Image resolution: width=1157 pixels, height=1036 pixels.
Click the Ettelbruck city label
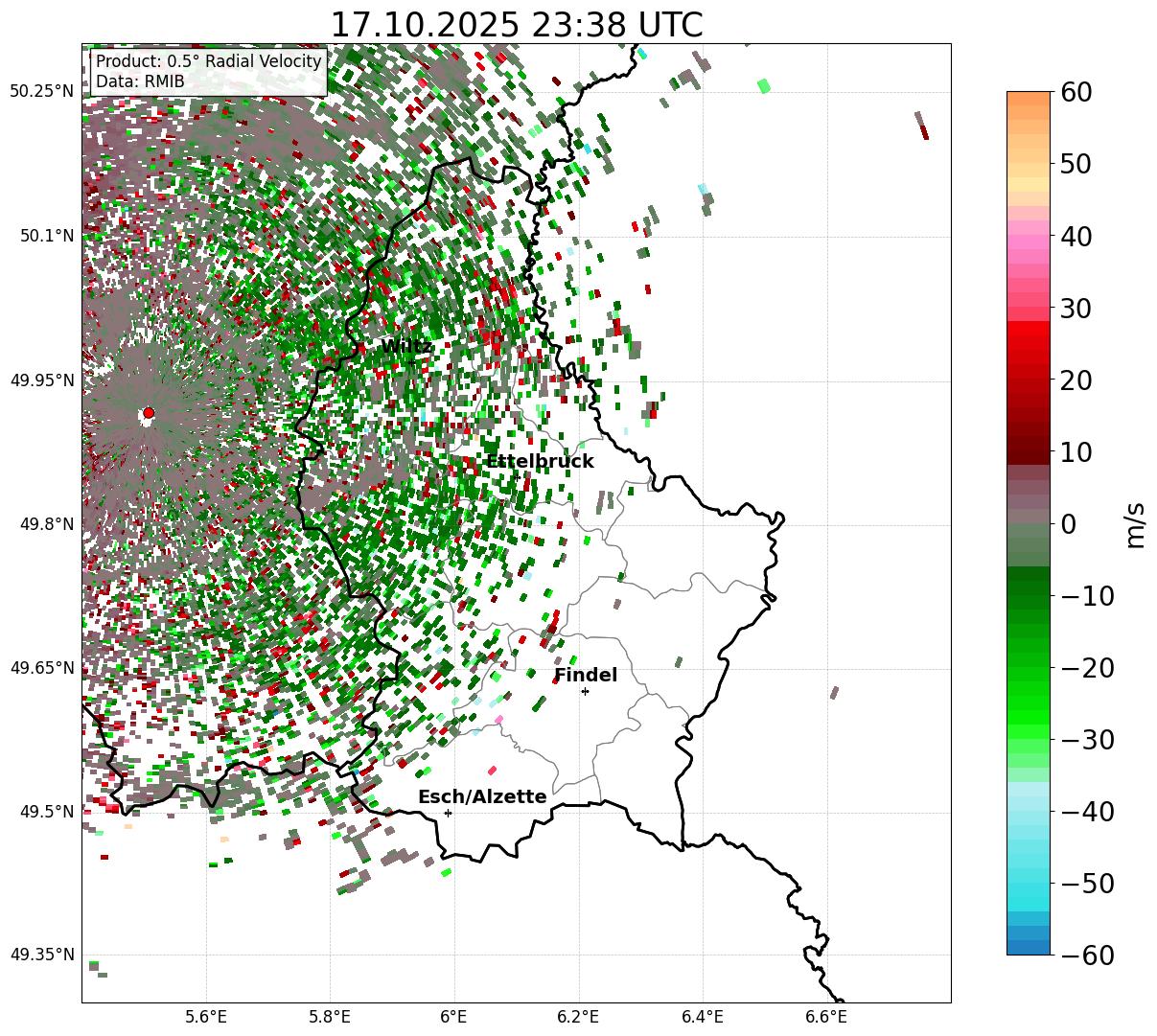(540, 462)
